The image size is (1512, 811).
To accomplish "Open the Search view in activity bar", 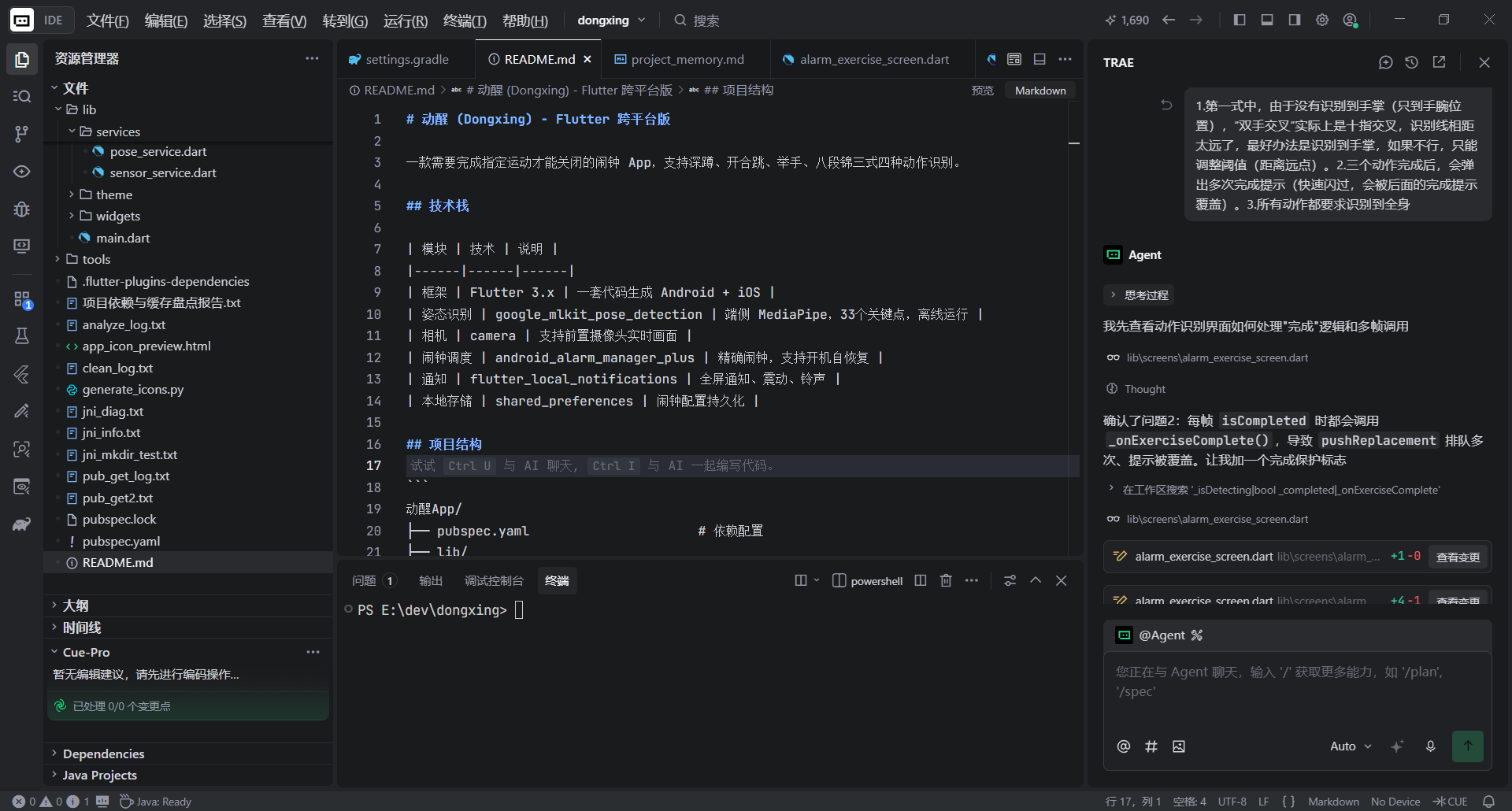I will pyautogui.click(x=22, y=96).
